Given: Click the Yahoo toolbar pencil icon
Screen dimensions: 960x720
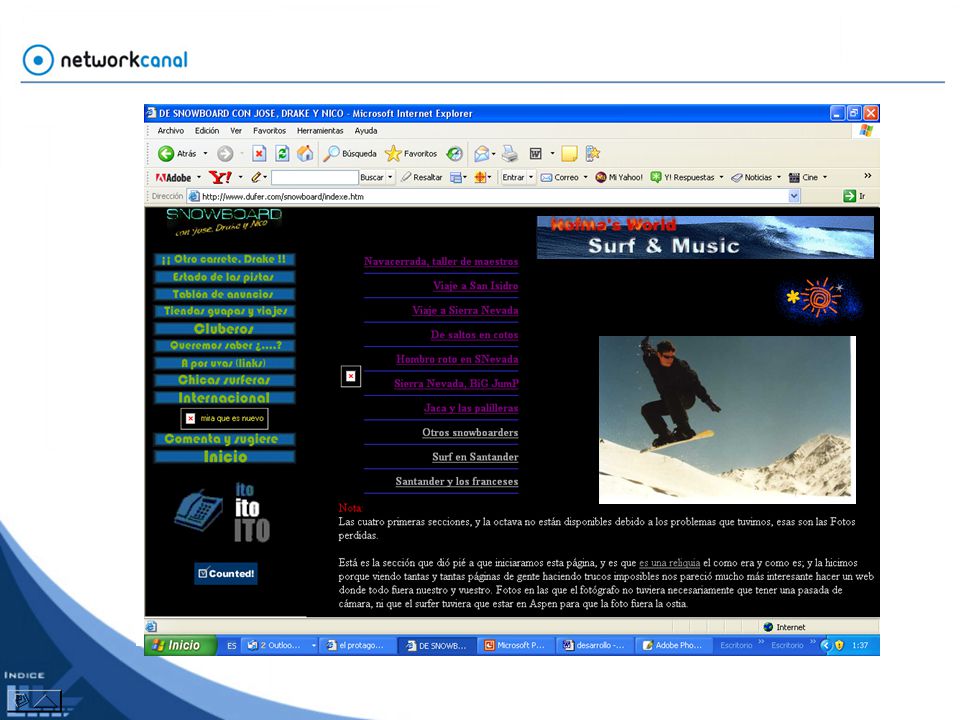Looking at the screenshot, I should pos(256,178).
